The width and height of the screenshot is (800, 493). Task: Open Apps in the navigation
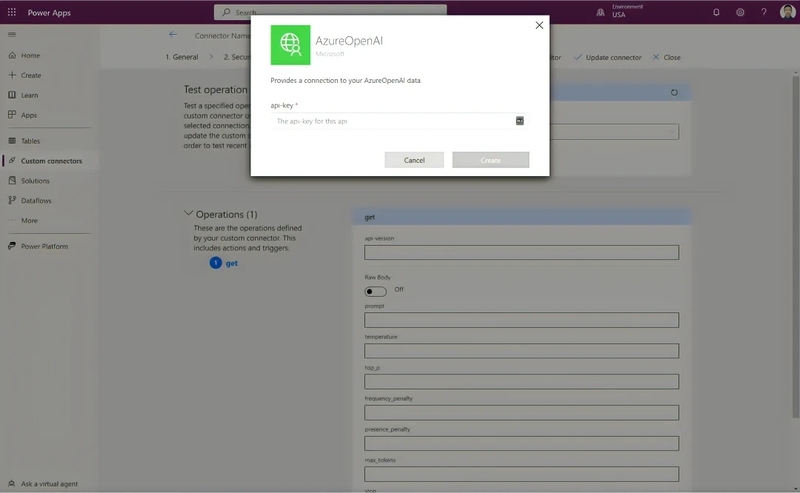point(29,115)
